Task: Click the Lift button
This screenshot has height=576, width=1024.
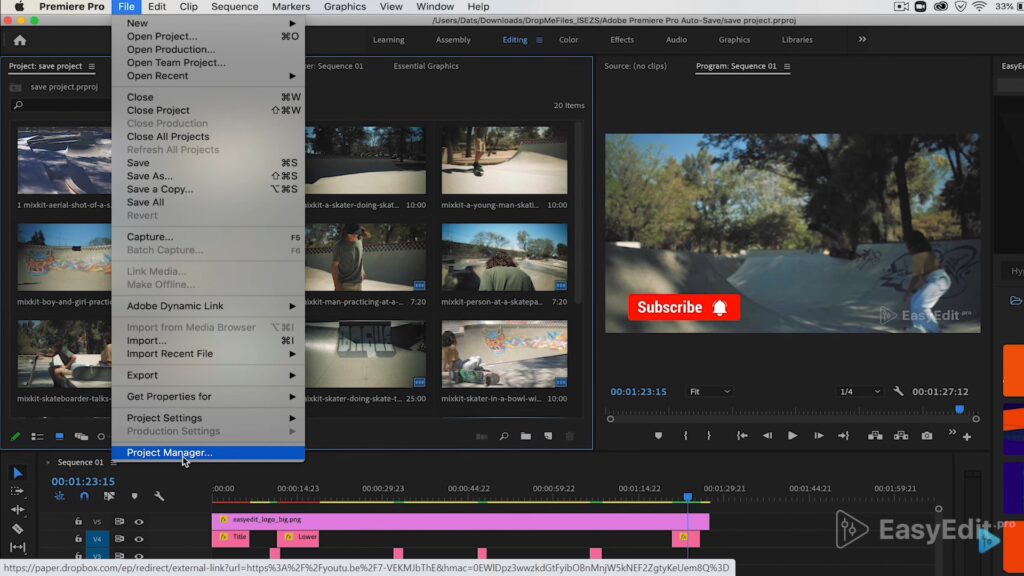Action: click(x=875, y=436)
